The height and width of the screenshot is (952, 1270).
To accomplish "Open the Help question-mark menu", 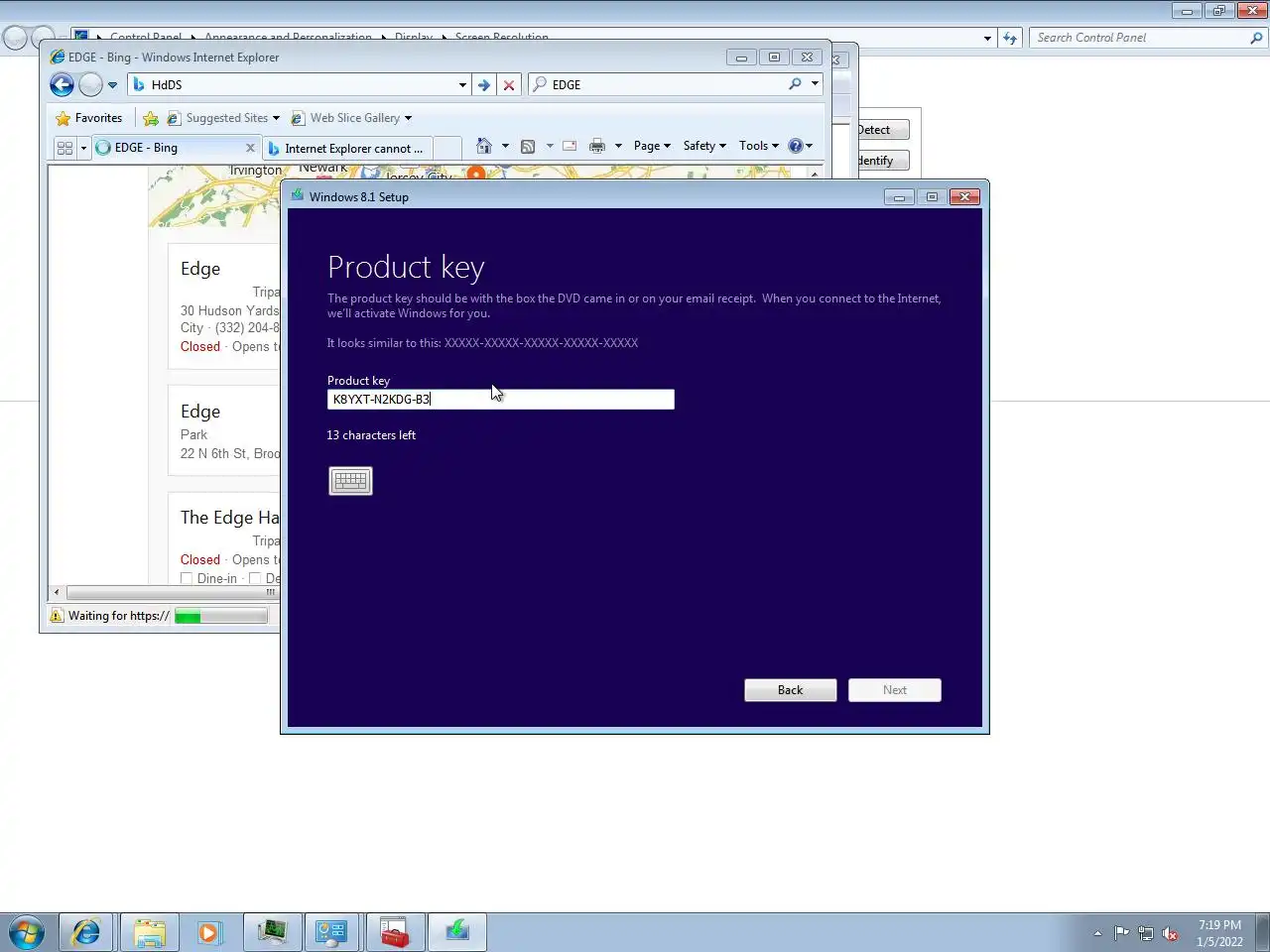I will [800, 146].
